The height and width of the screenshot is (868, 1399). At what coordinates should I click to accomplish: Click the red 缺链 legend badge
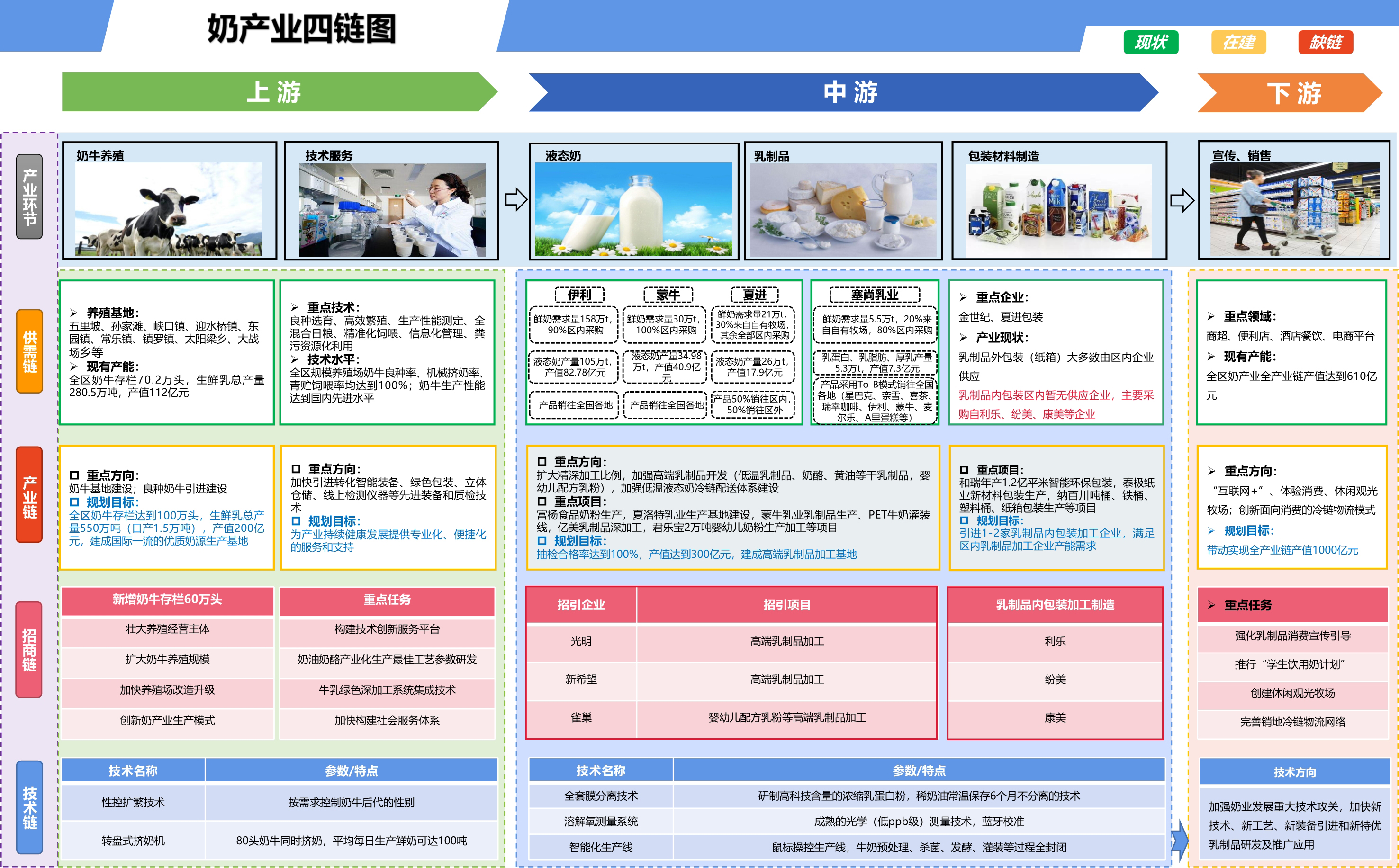[x=1326, y=42]
